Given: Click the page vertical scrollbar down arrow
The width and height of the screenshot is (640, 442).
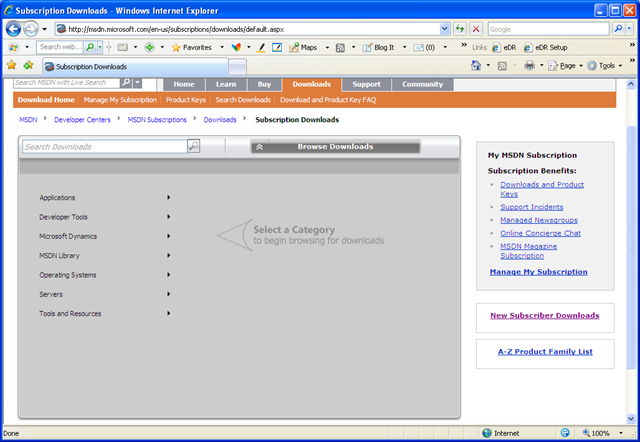Looking at the screenshot, I should (631, 419).
